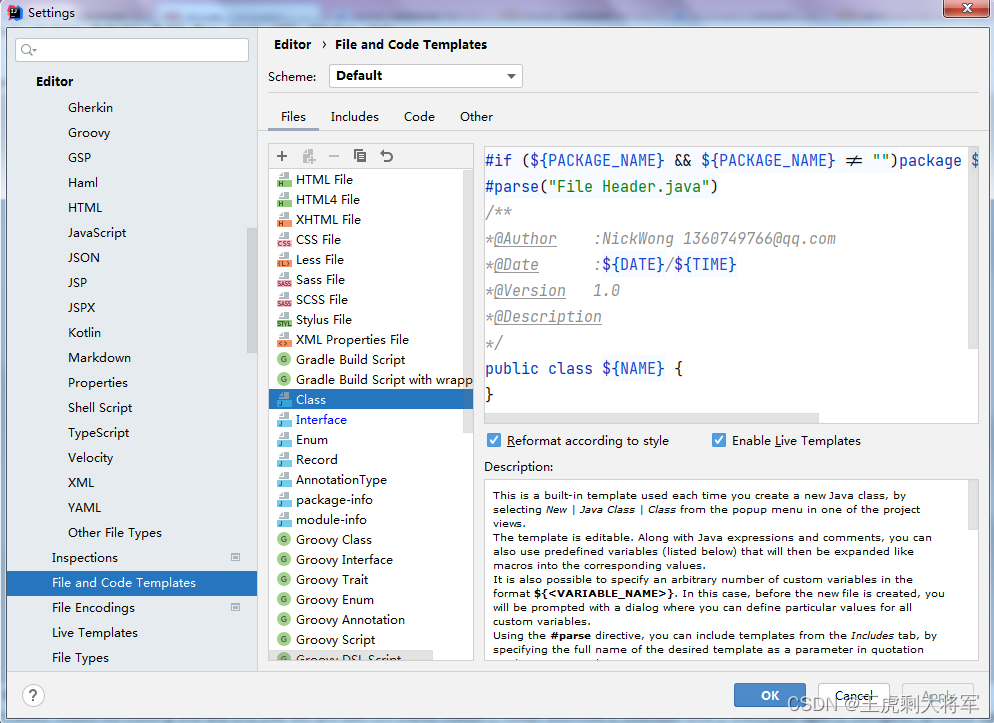Select File Types in settings tree

(81, 658)
